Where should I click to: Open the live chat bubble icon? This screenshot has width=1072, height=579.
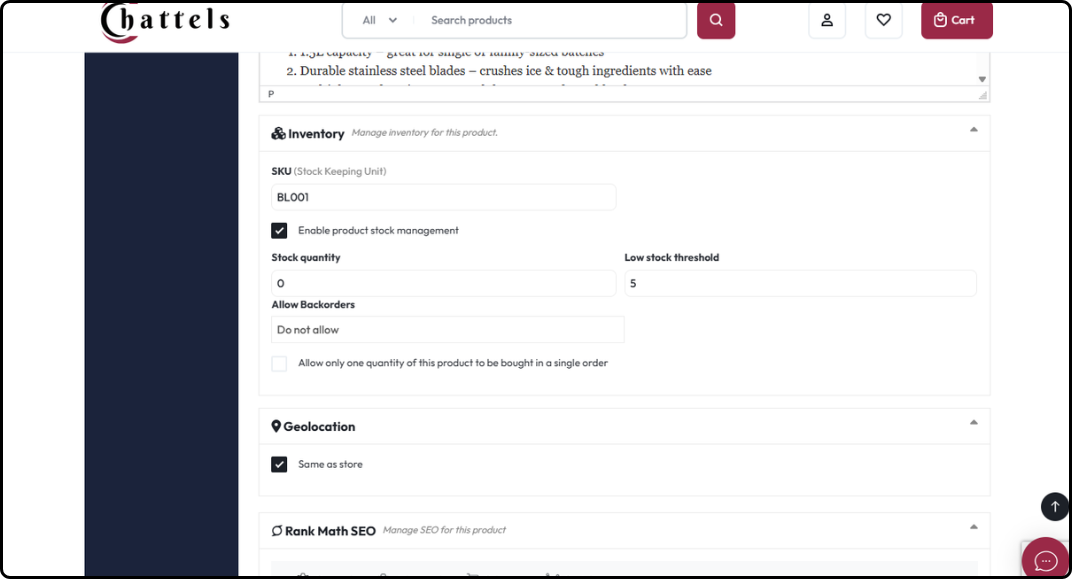point(1045,560)
